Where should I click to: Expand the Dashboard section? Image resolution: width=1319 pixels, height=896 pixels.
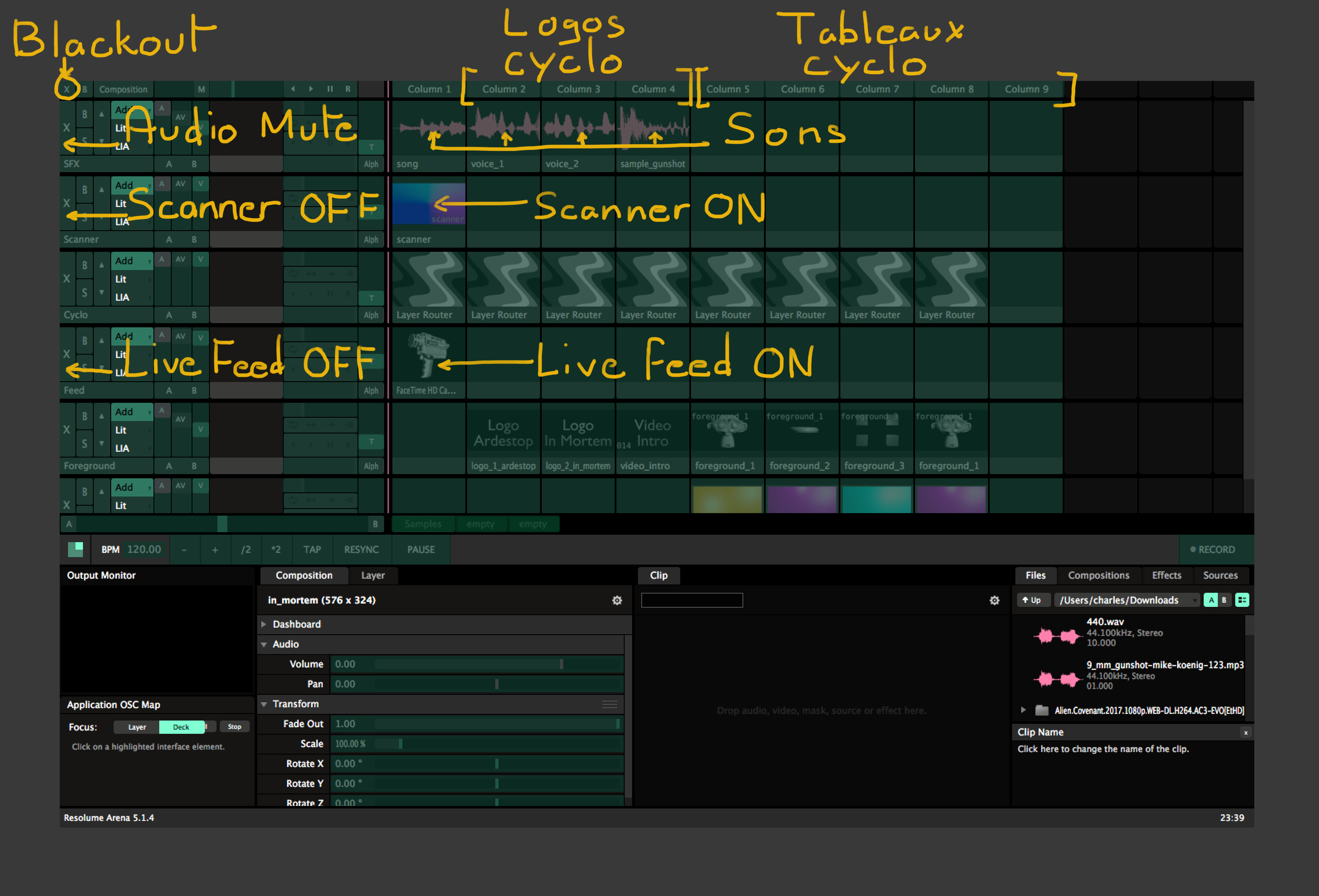click(264, 624)
